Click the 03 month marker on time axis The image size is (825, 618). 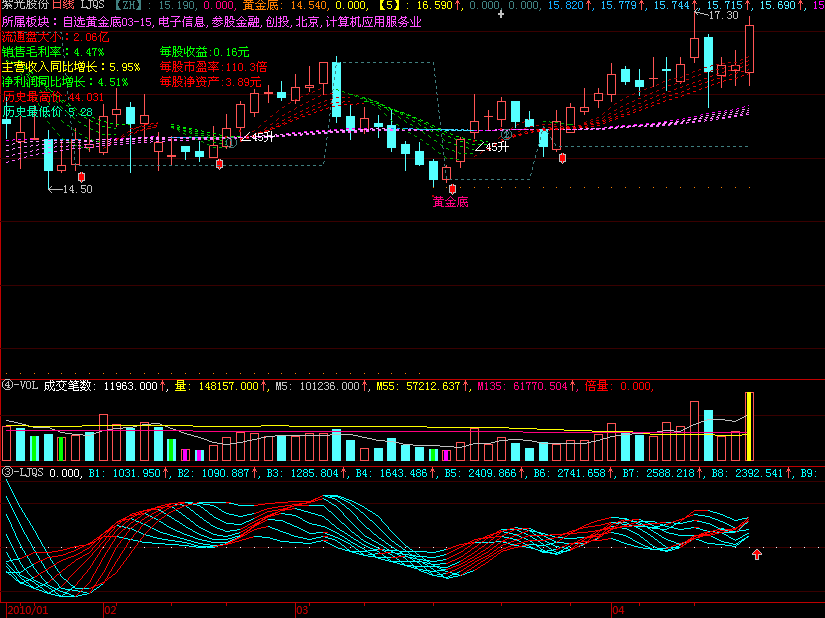[x=301, y=608]
